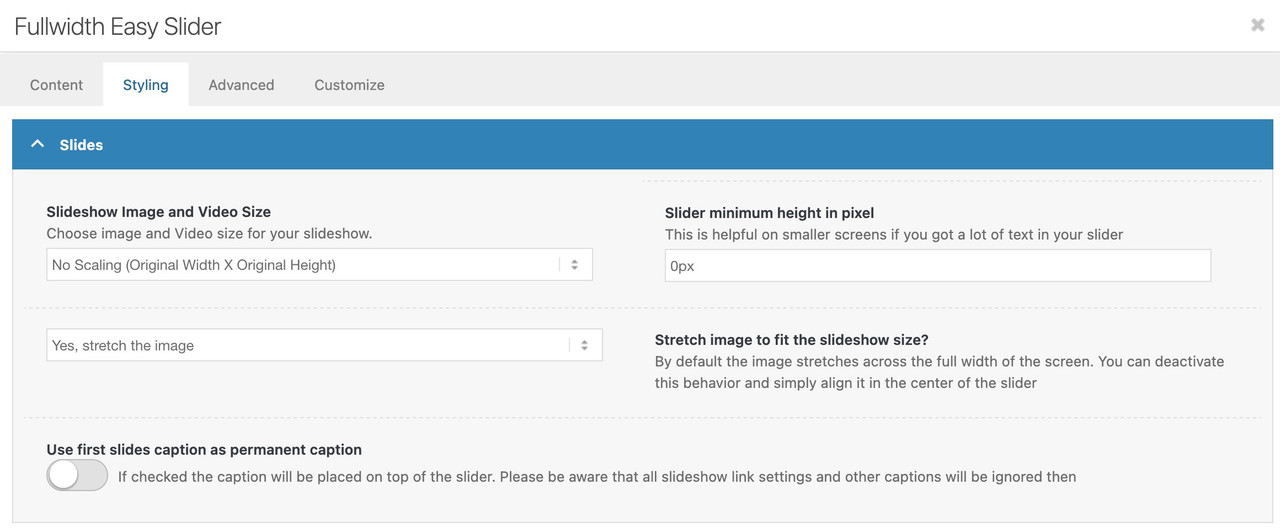Switch to the Content tab

pos(56,85)
